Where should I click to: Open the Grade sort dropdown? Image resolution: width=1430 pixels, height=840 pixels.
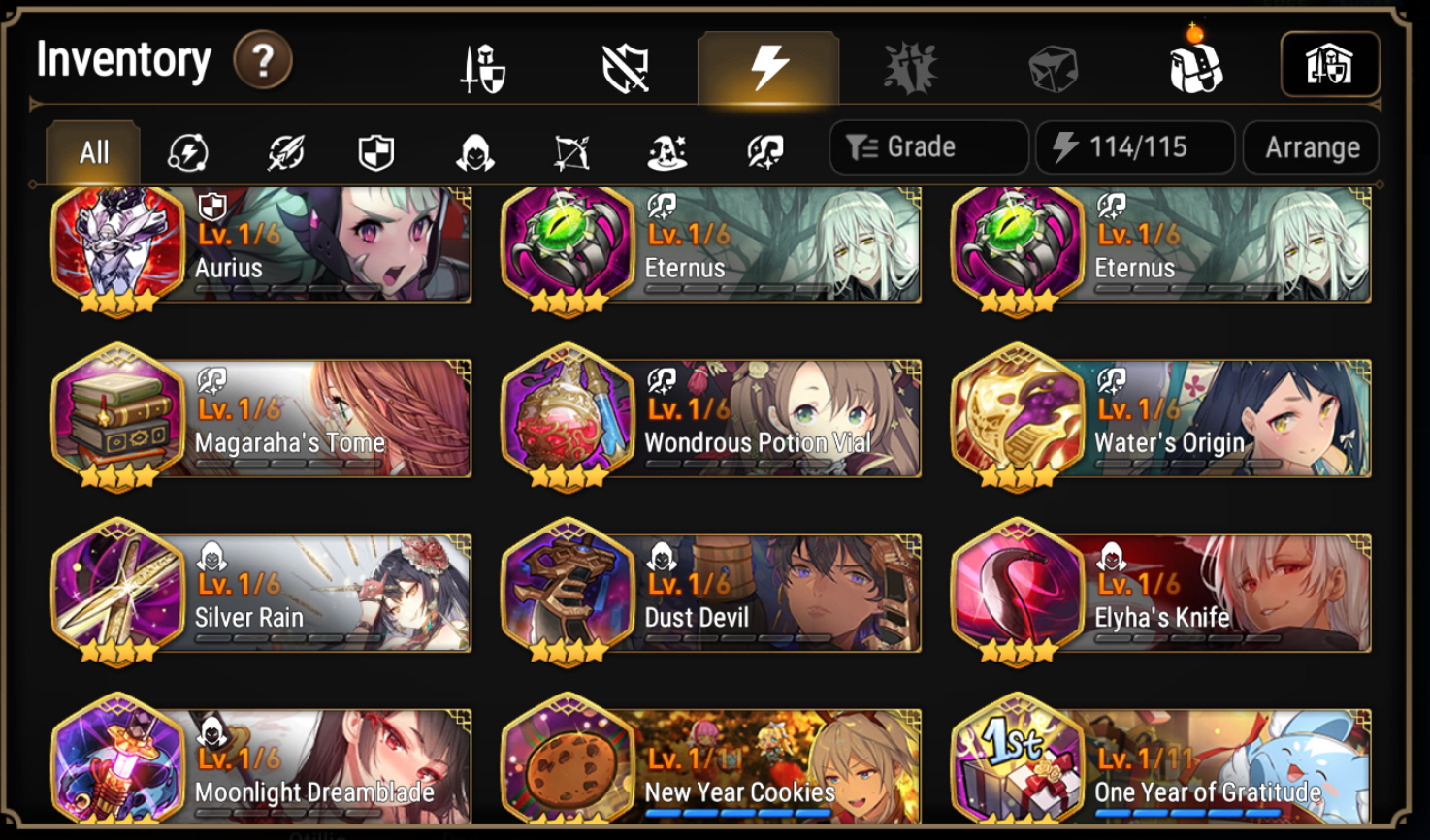(x=928, y=147)
